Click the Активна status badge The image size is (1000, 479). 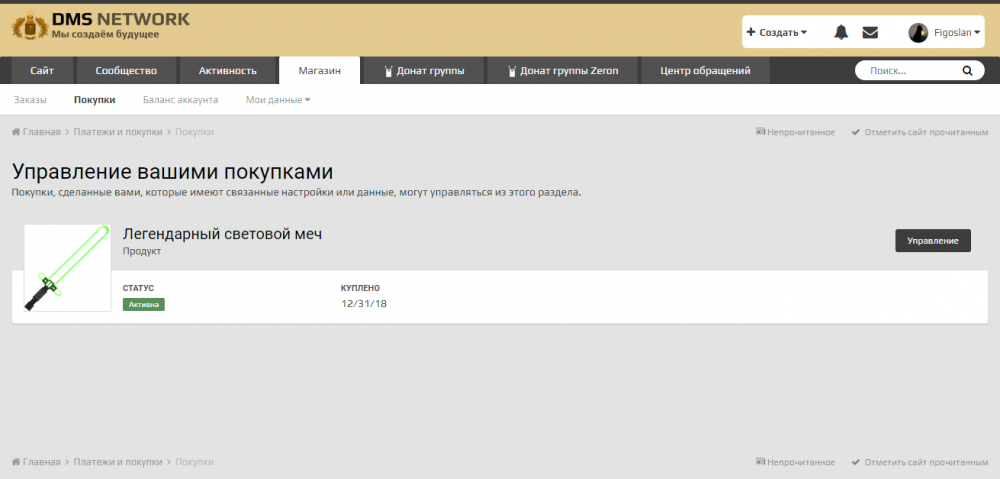tap(143, 305)
